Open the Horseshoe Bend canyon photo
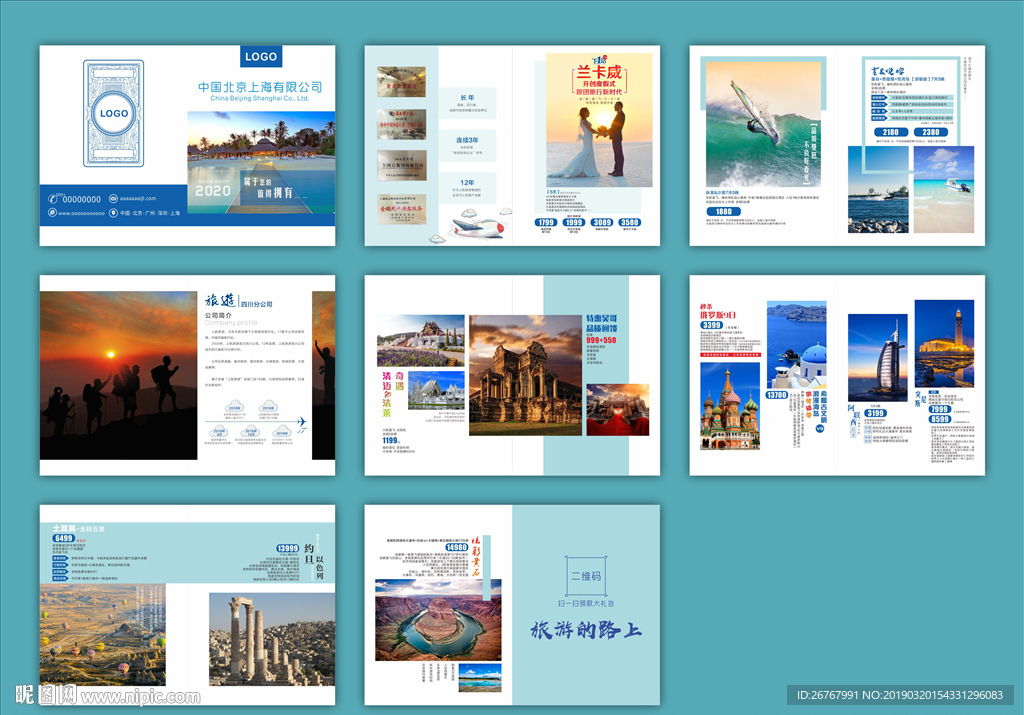 coord(438,620)
